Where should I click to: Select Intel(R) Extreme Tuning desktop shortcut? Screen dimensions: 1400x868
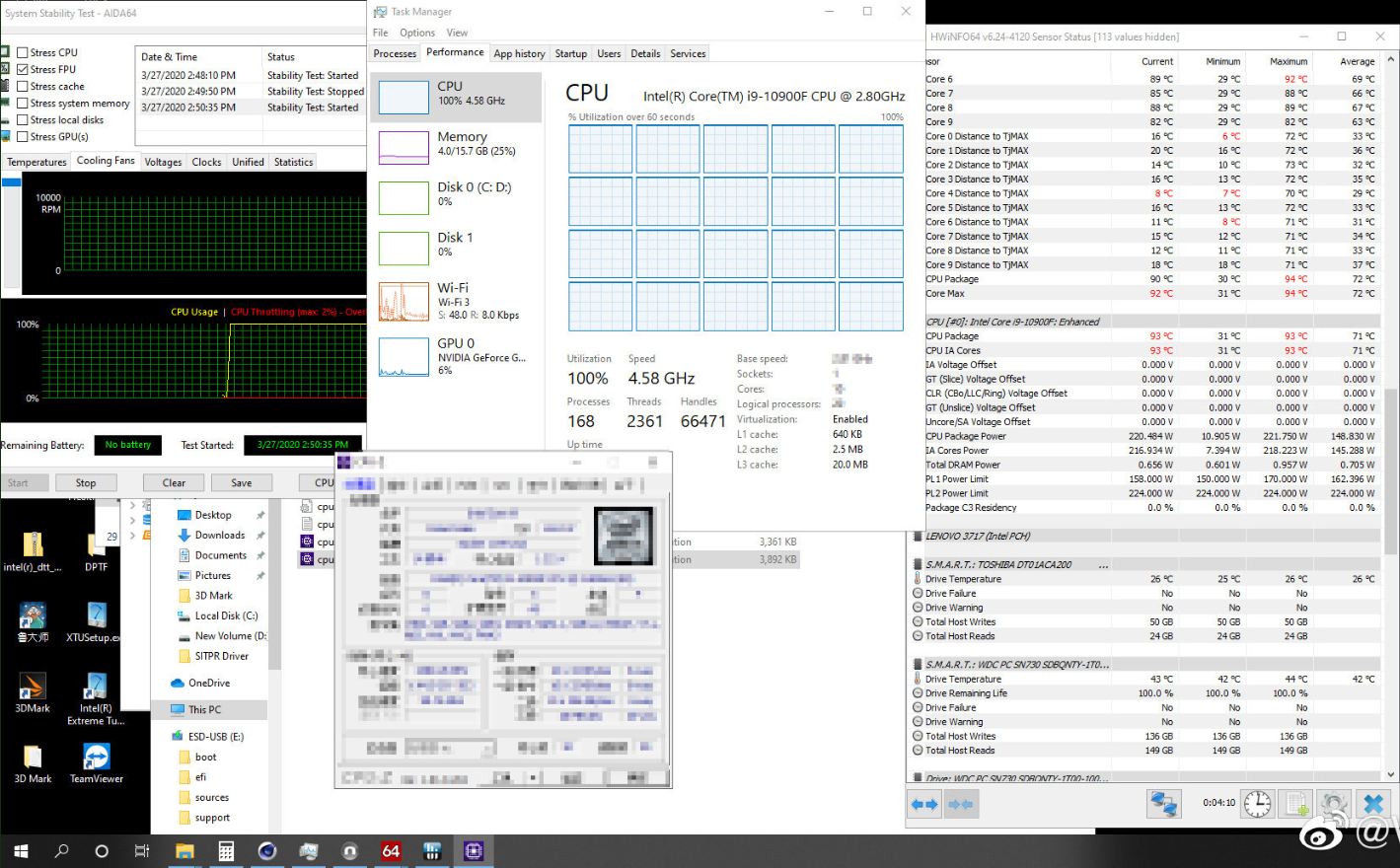point(96,699)
